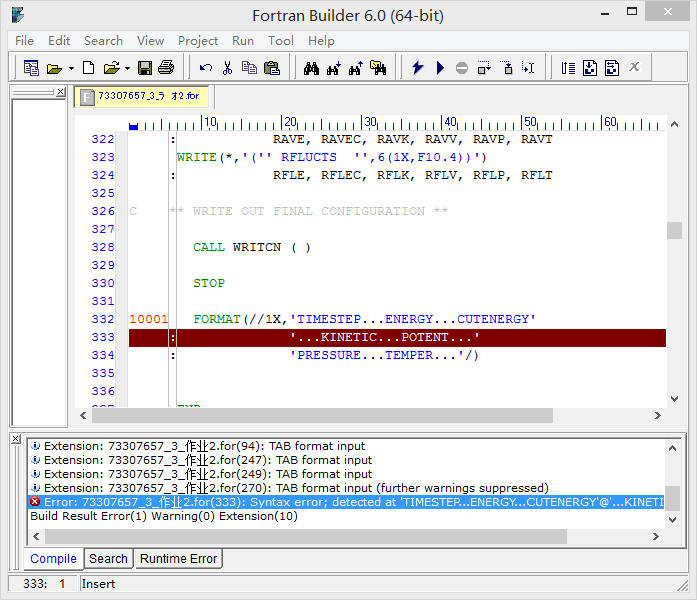Expand the open project dropdown arrow
The height and width of the screenshot is (600, 697).
click(71, 69)
